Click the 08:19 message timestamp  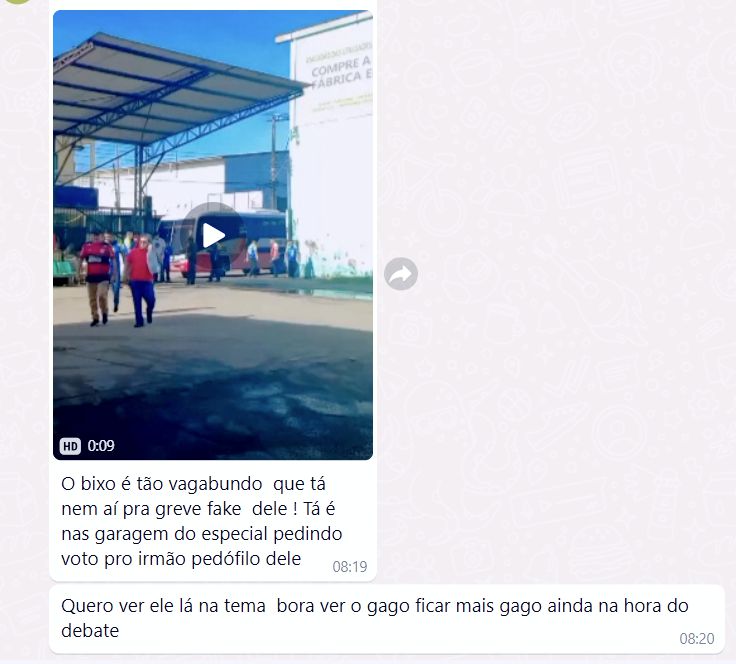coord(350,567)
